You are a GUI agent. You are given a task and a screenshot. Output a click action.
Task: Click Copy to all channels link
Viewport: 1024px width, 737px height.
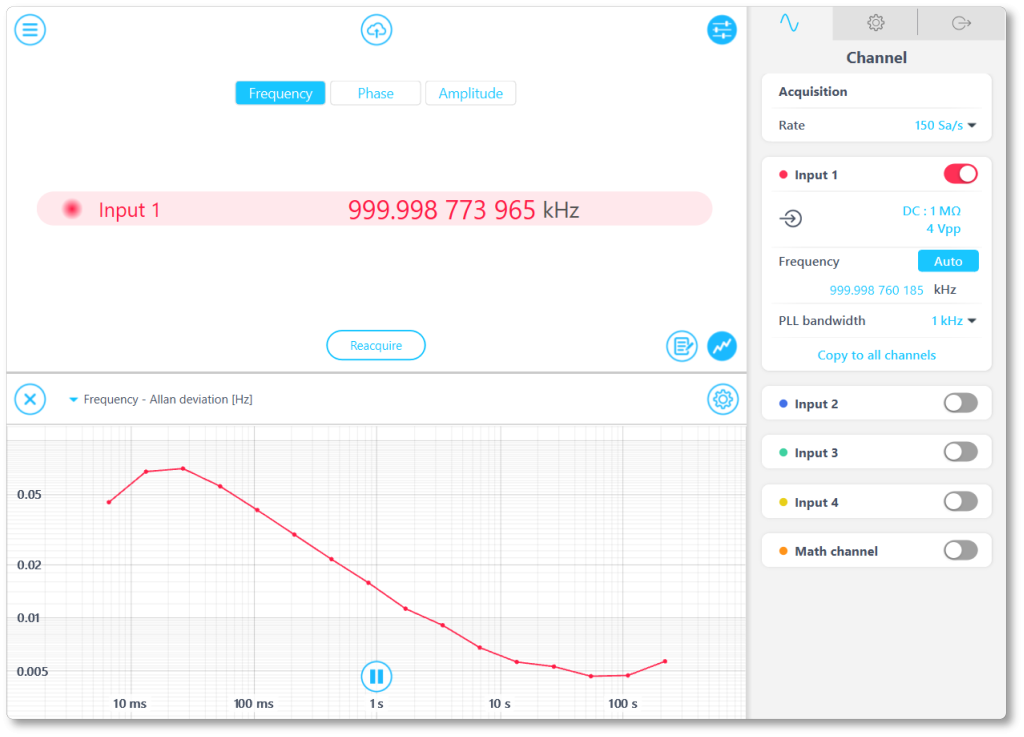tap(876, 355)
